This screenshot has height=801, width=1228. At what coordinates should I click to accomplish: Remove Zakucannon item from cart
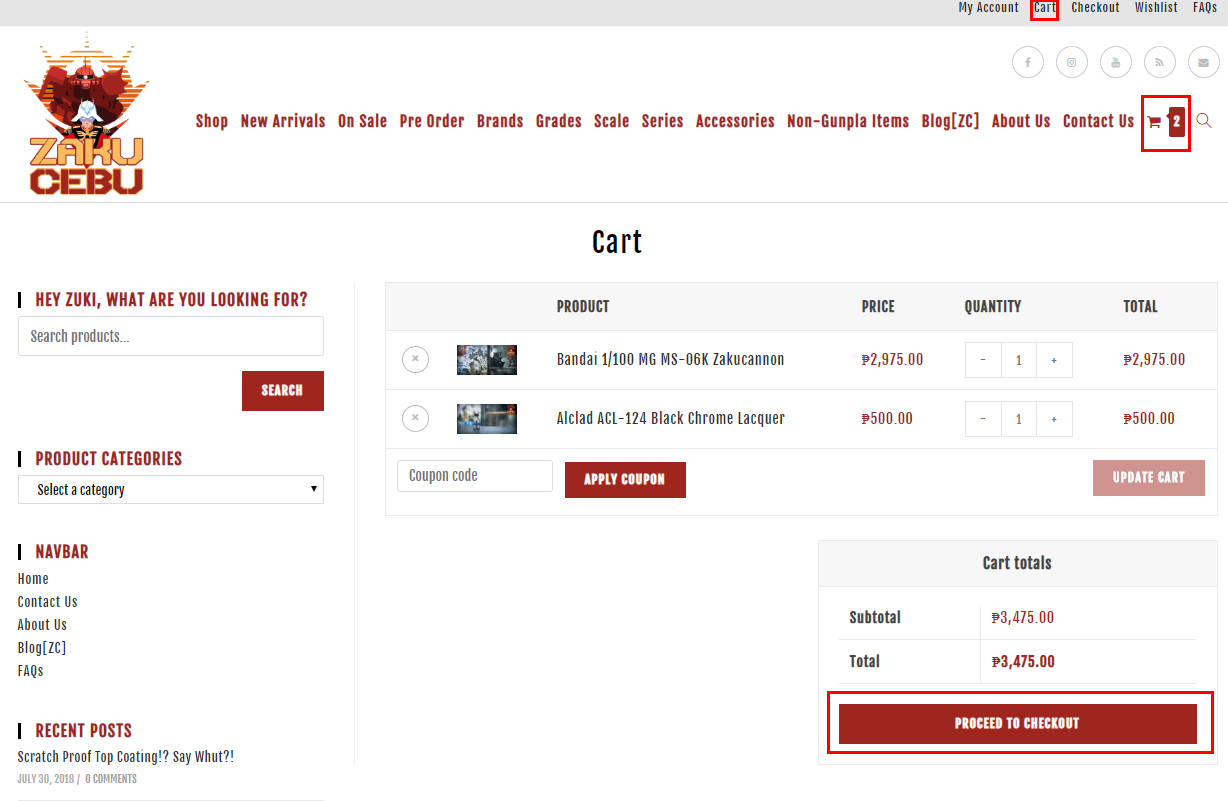tap(416, 359)
